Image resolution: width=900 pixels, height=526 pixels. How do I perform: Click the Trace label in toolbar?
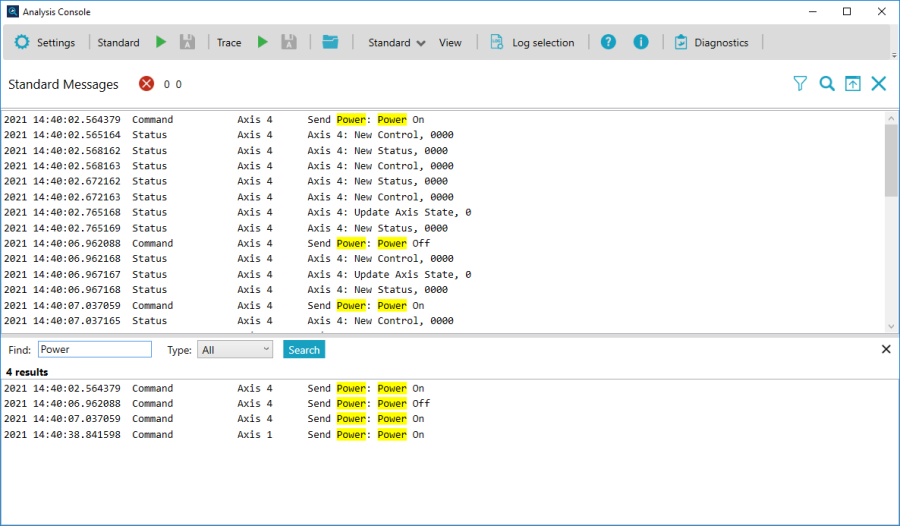tap(229, 42)
